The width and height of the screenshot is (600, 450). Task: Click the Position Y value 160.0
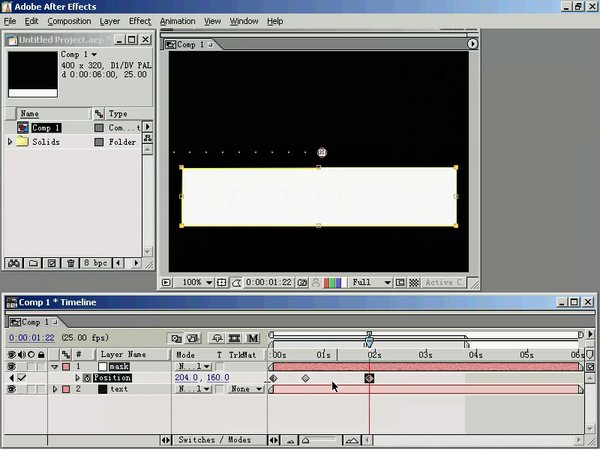coord(218,378)
